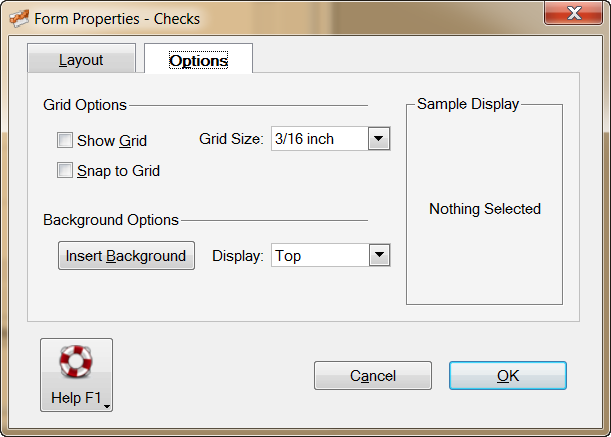Switch to the Layout tab
Viewport: 611px width, 437px height.
coord(81,60)
